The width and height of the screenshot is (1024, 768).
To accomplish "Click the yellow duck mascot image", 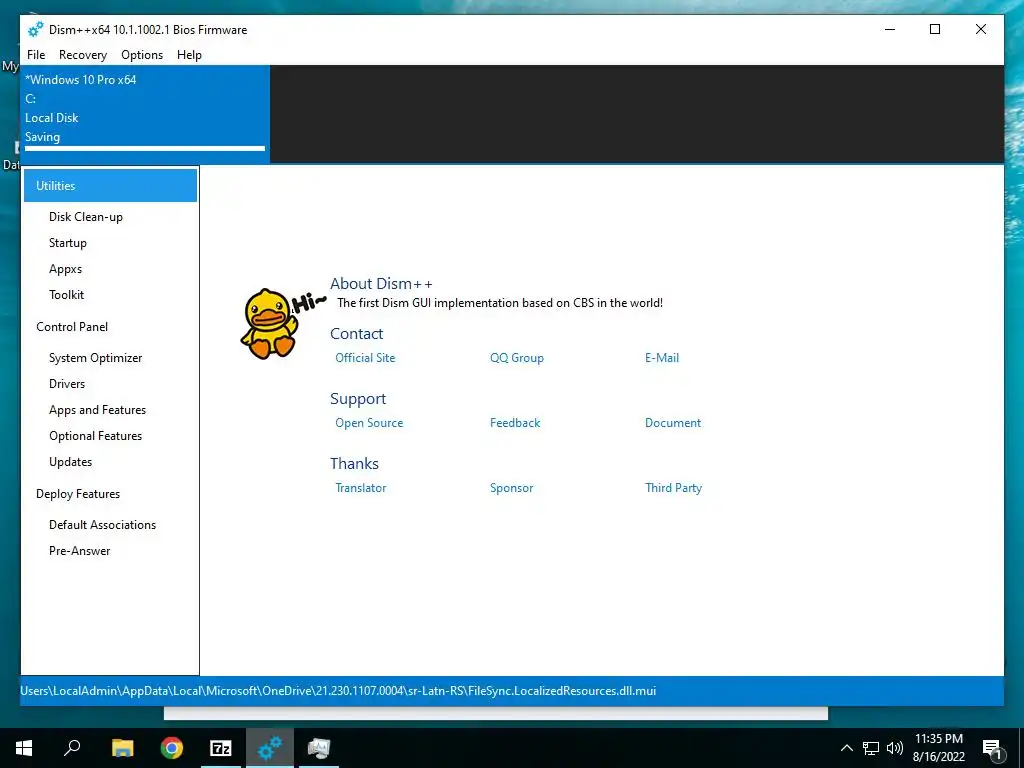I will [269, 324].
